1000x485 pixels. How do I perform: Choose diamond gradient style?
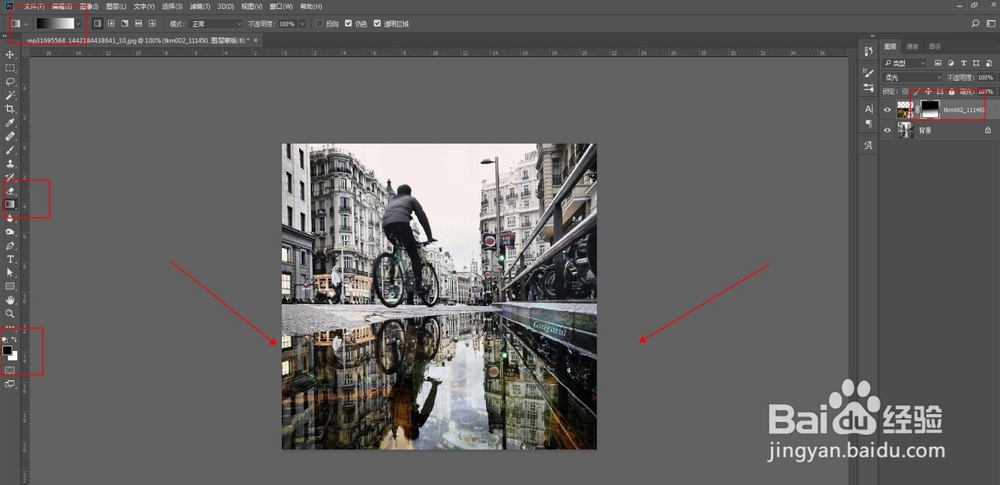pyautogui.click(x=152, y=24)
